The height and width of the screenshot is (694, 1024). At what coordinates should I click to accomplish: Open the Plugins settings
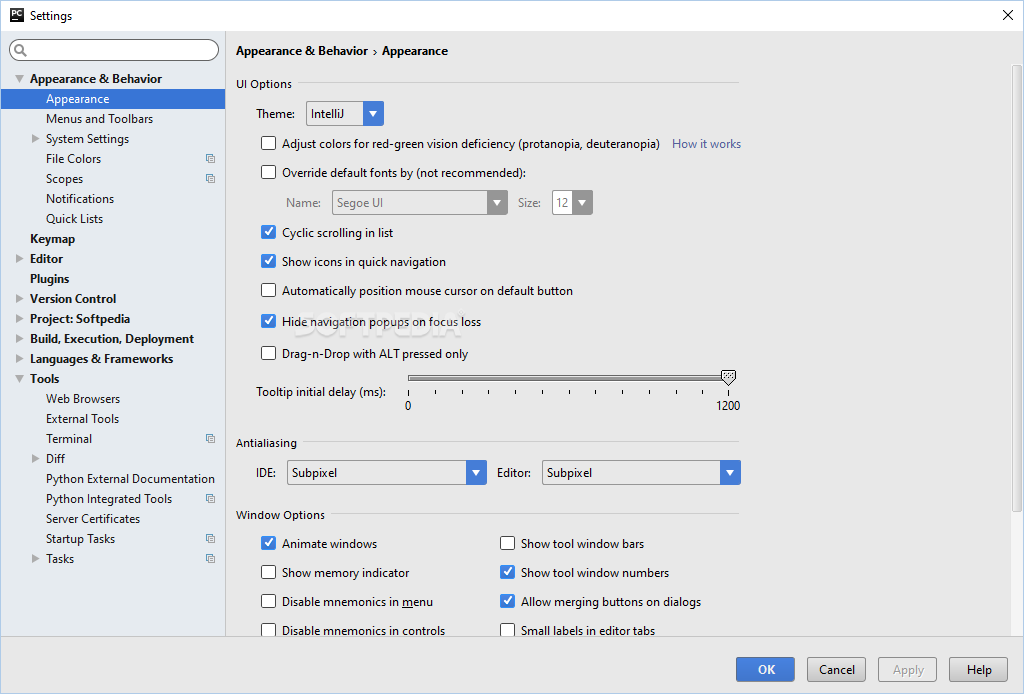pos(50,279)
